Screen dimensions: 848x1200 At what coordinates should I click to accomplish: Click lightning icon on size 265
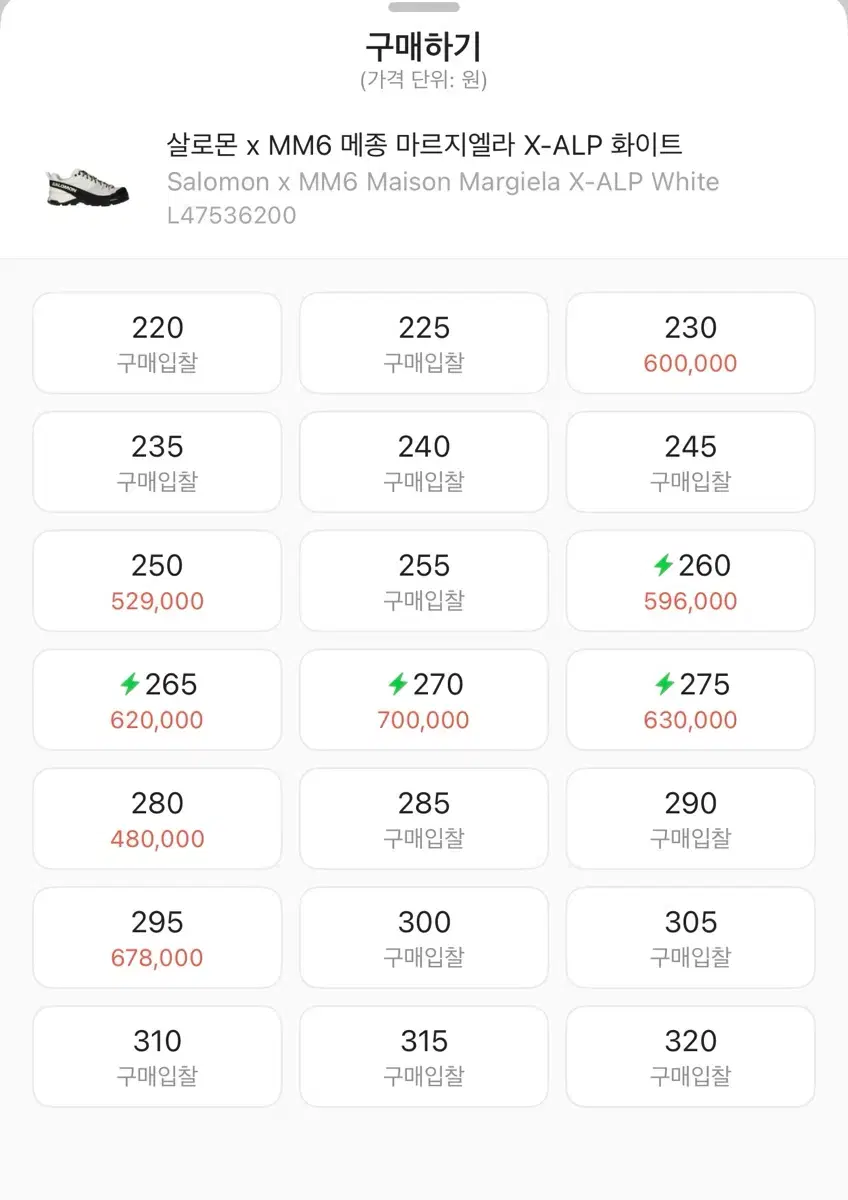[129, 685]
